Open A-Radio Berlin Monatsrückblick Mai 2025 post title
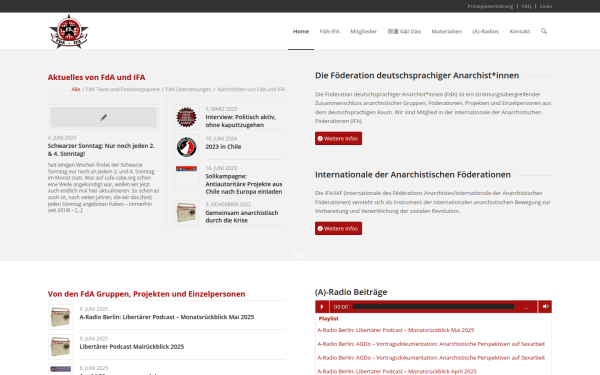The height and width of the screenshot is (375, 600). 167,317
